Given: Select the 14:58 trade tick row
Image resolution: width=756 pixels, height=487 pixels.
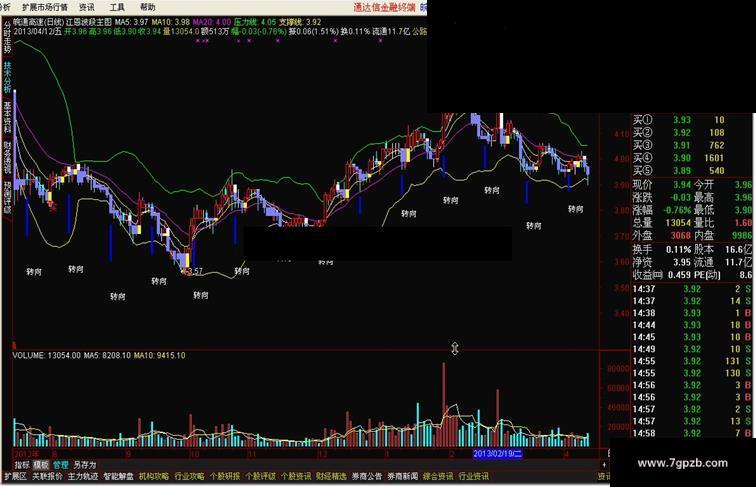Looking at the screenshot, I should [x=692, y=433].
